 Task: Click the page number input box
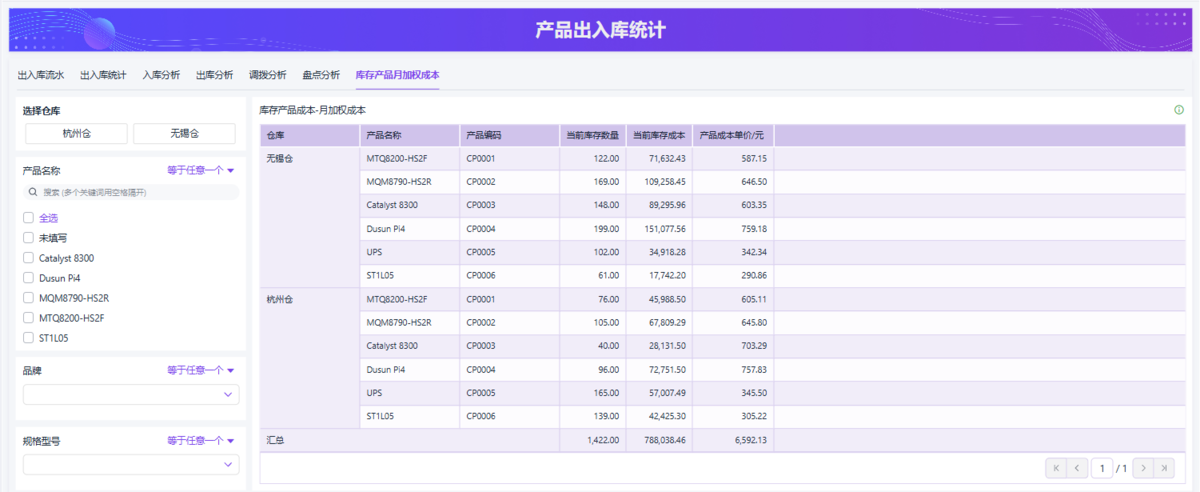(x=1102, y=468)
